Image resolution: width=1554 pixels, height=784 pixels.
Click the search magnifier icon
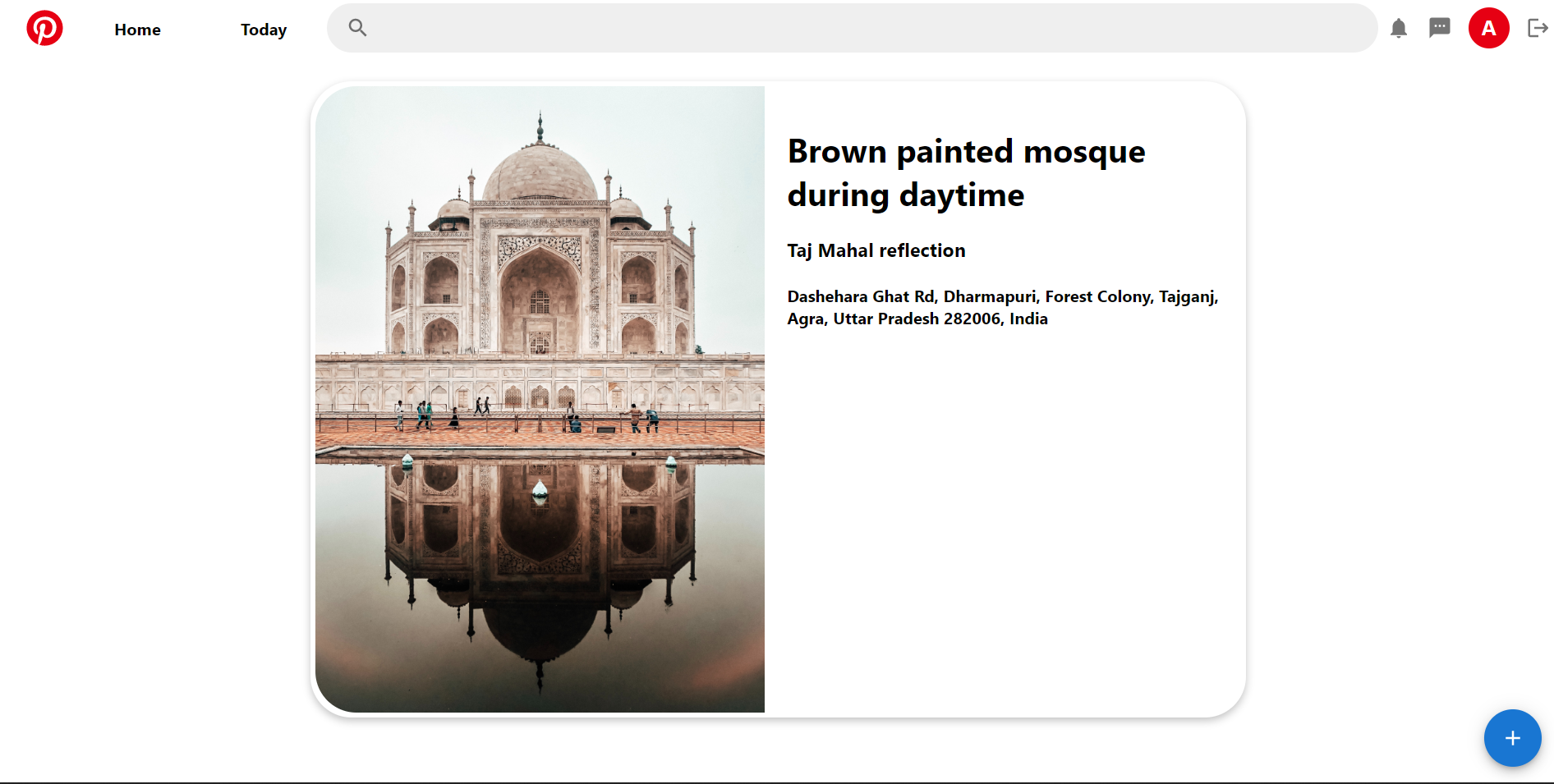tap(357, 28)
